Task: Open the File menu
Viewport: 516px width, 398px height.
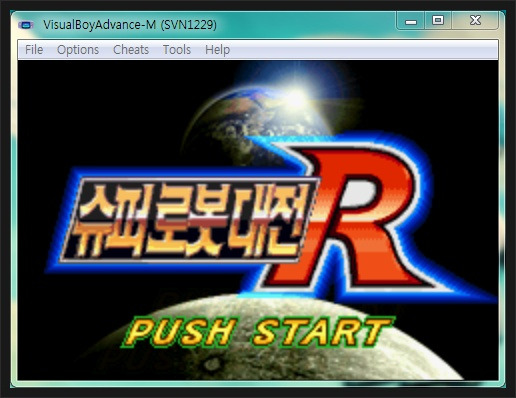Action: [34, 50]
